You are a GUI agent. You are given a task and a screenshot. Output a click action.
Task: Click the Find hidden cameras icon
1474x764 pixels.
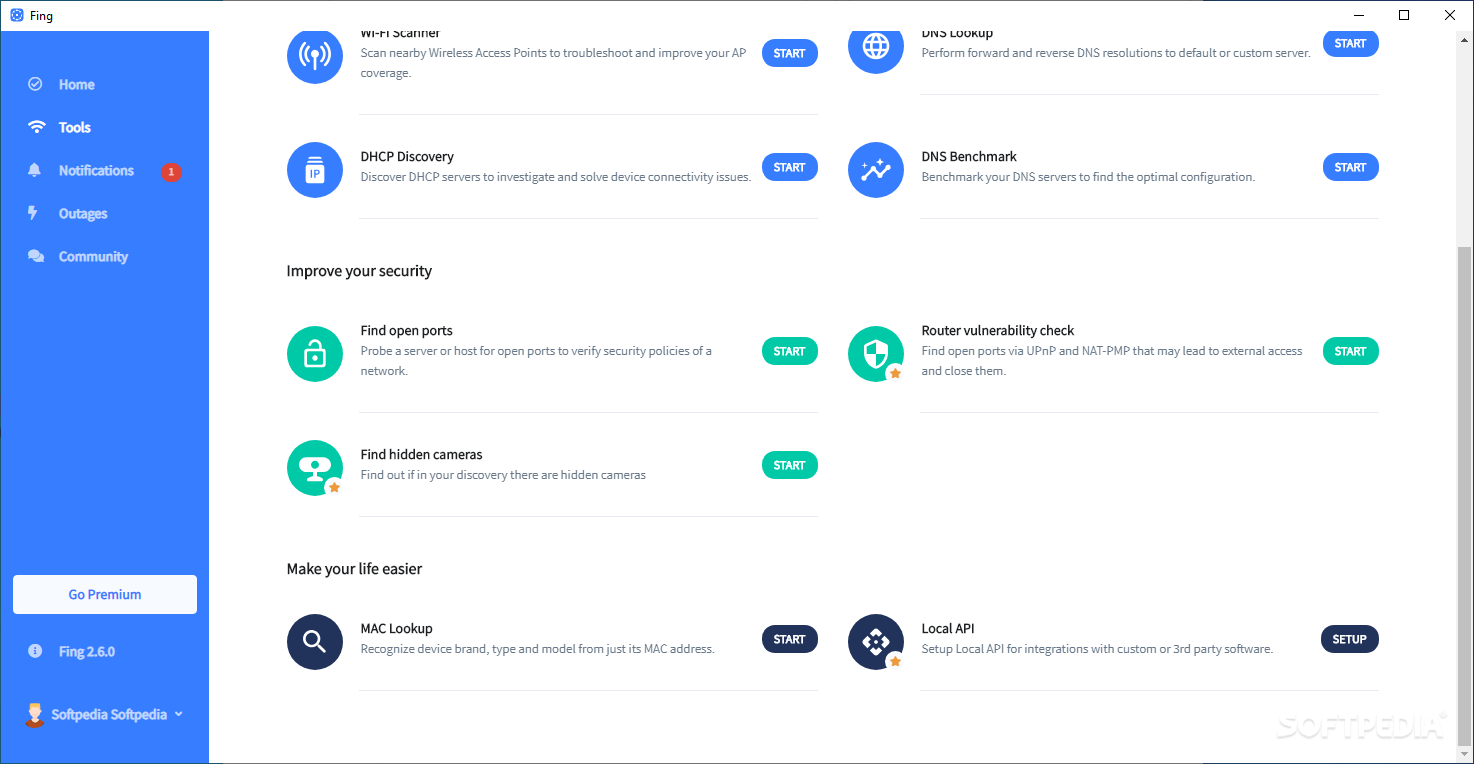(x=315, y=468)
